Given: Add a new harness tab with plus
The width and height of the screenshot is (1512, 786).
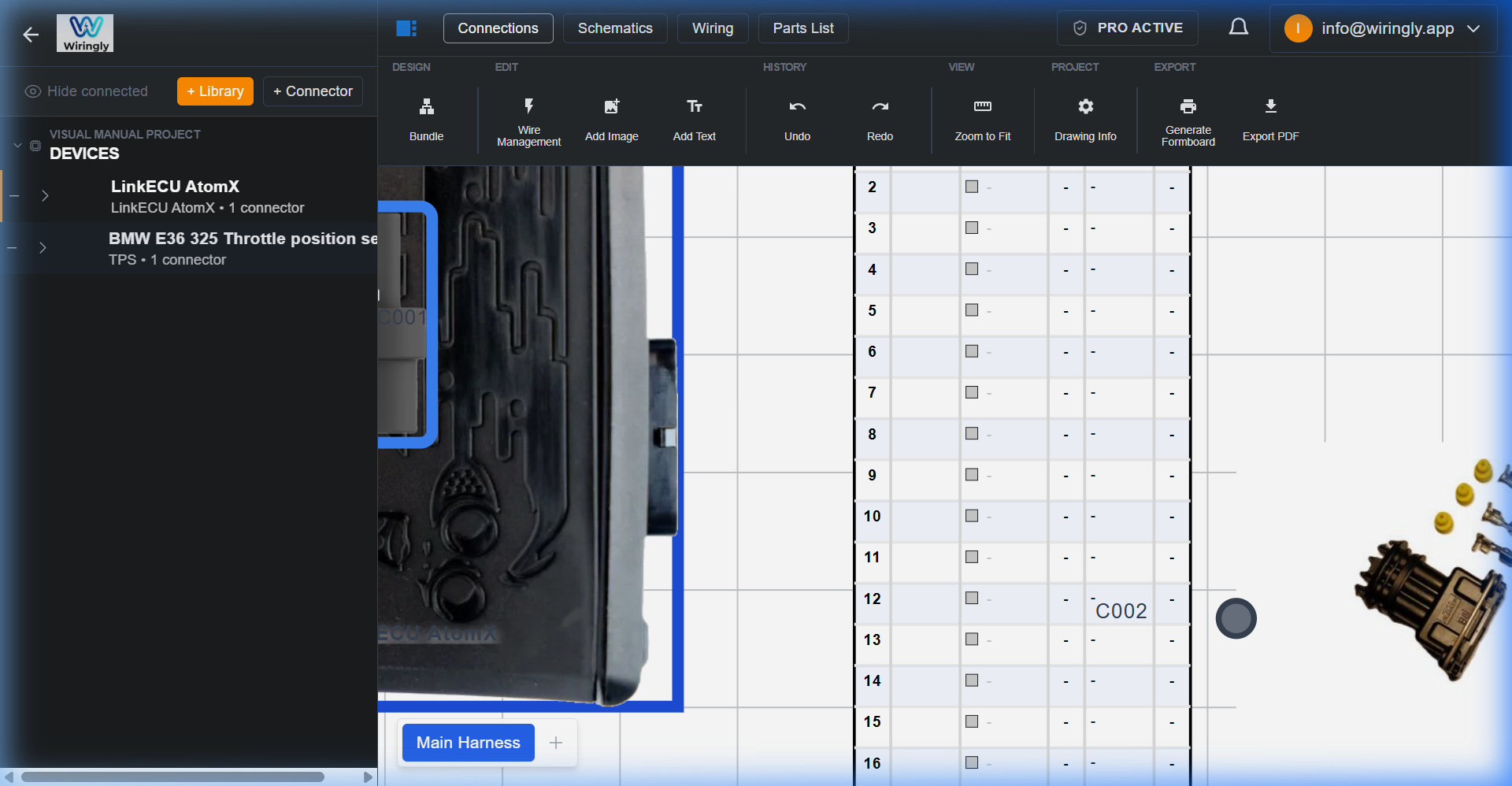Looking at the screenshot, I should [x=556, y=743].
